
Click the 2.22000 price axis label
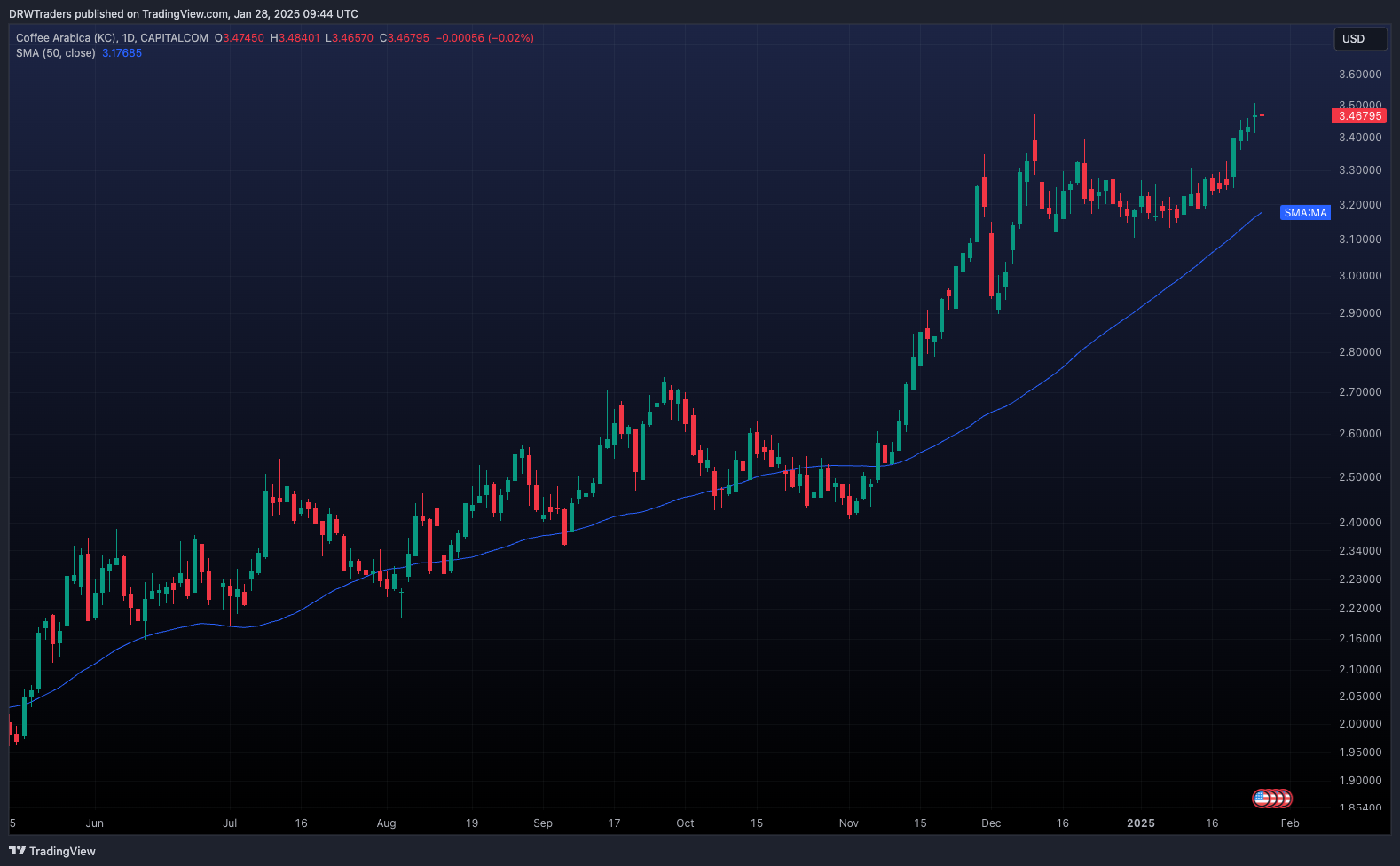1360,609
